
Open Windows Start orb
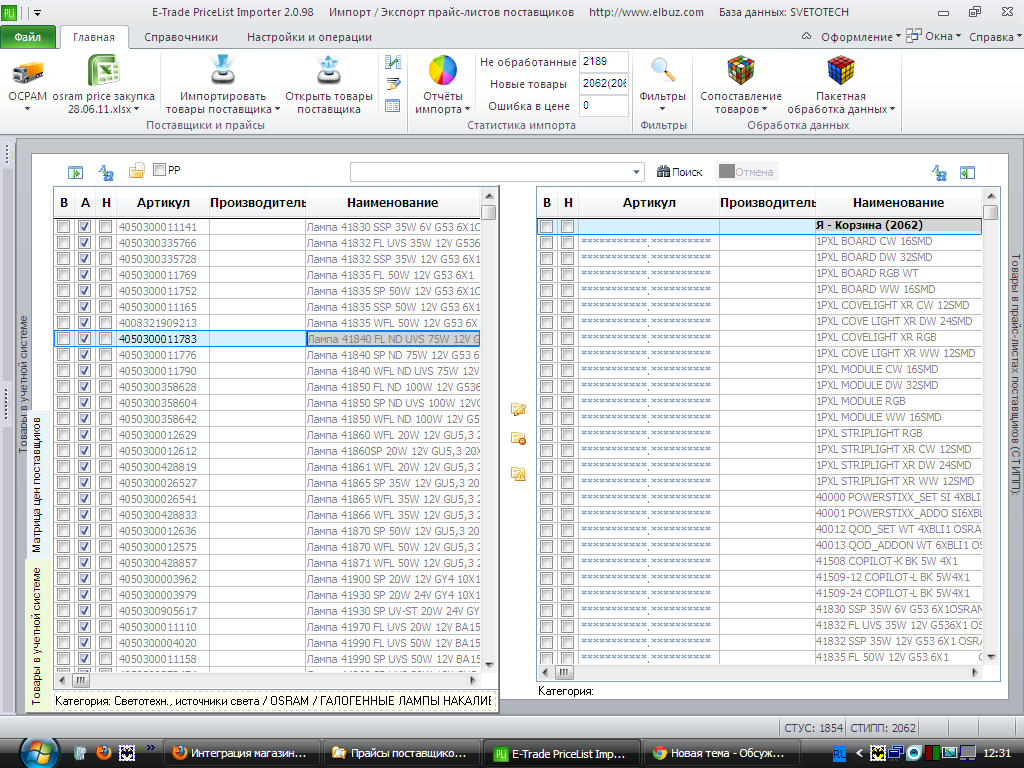point(39,753)
